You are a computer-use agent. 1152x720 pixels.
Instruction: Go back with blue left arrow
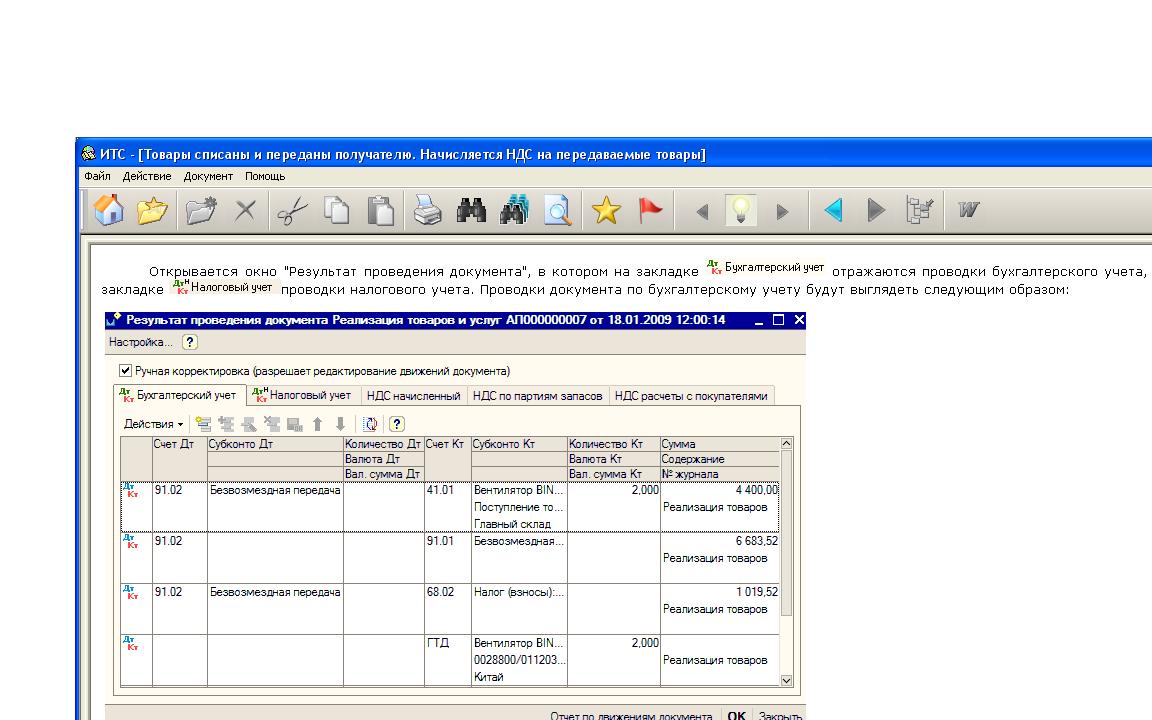(833, 211)
